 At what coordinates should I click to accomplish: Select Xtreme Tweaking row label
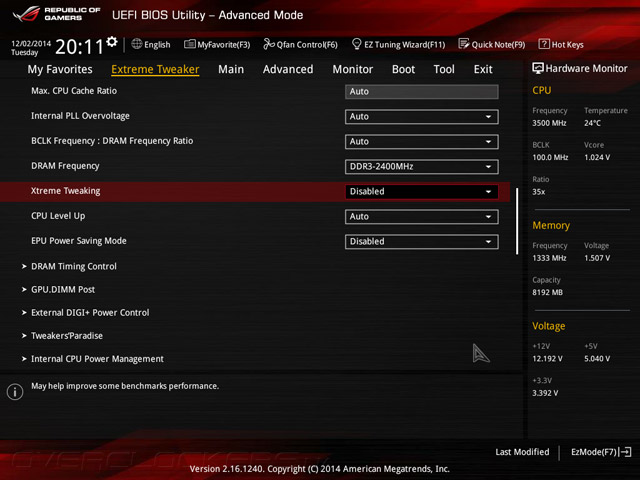(x=65, y=191)
